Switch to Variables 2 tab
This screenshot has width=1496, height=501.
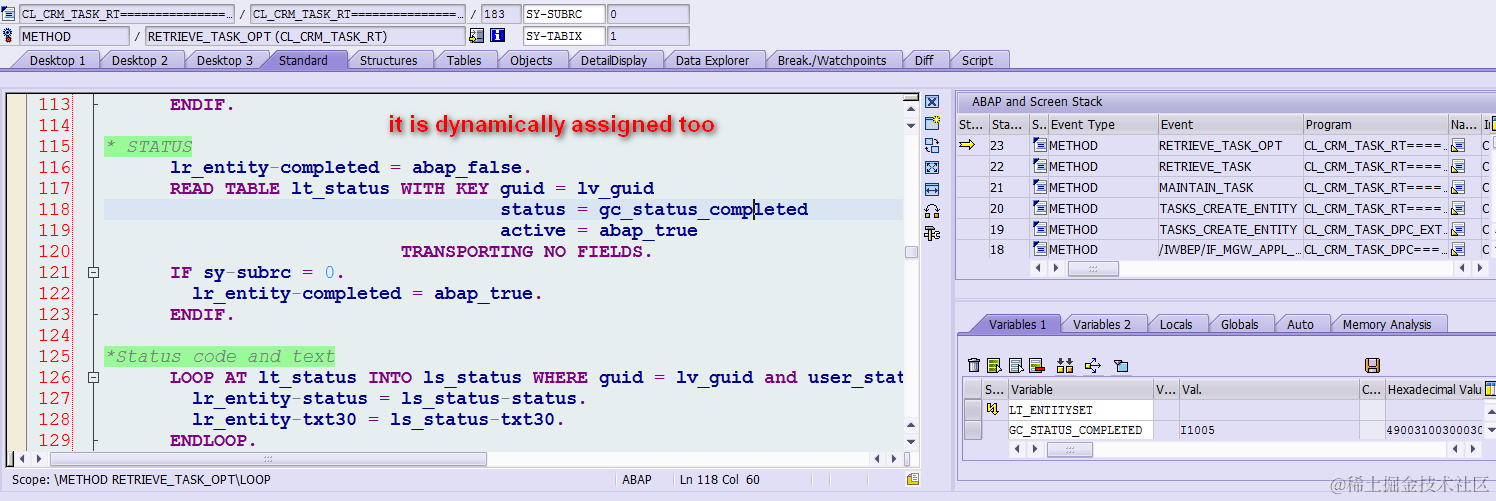1102,324
